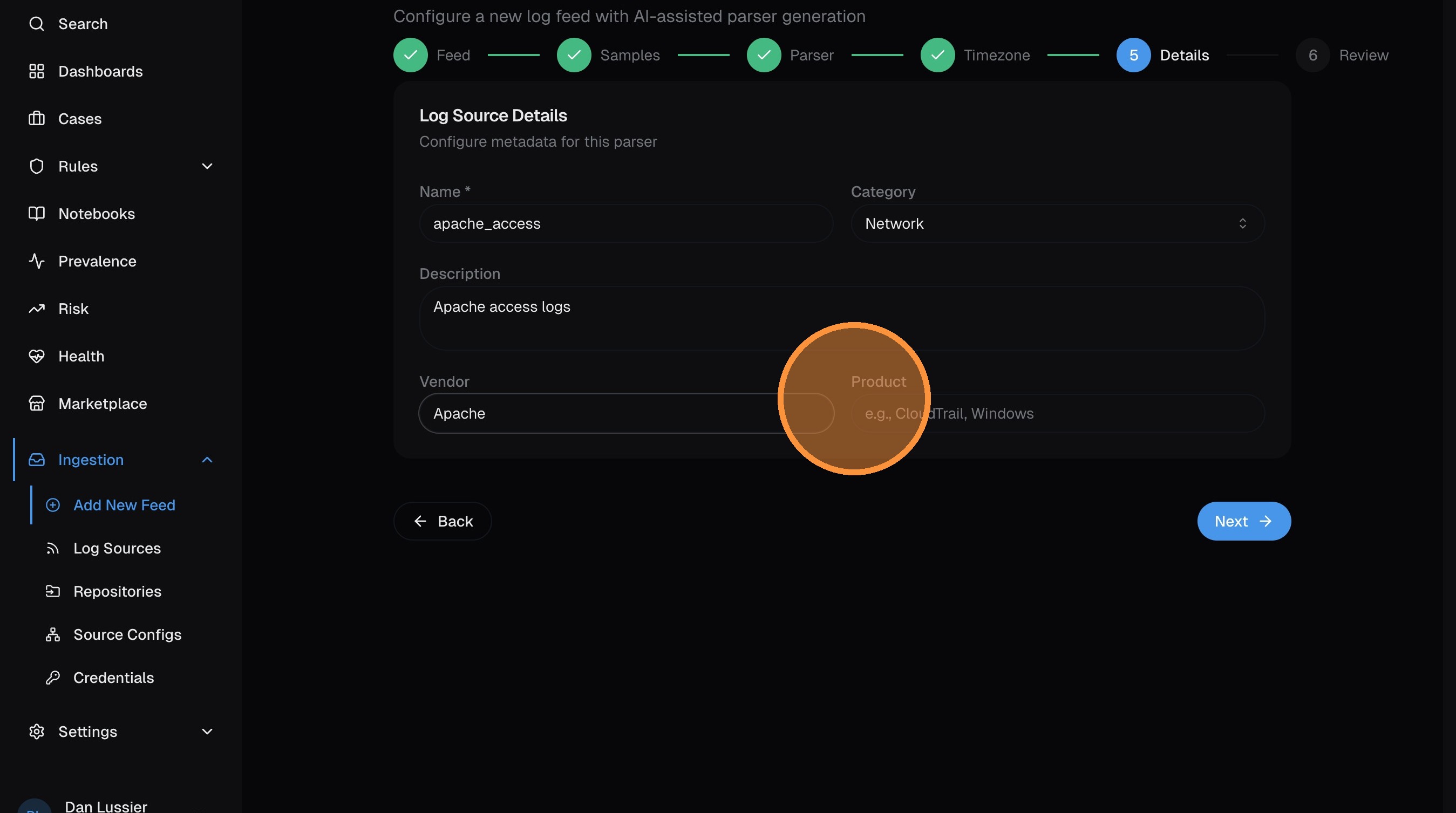
Task: Jump to the Review step
Action: (x=1312, y=55)
